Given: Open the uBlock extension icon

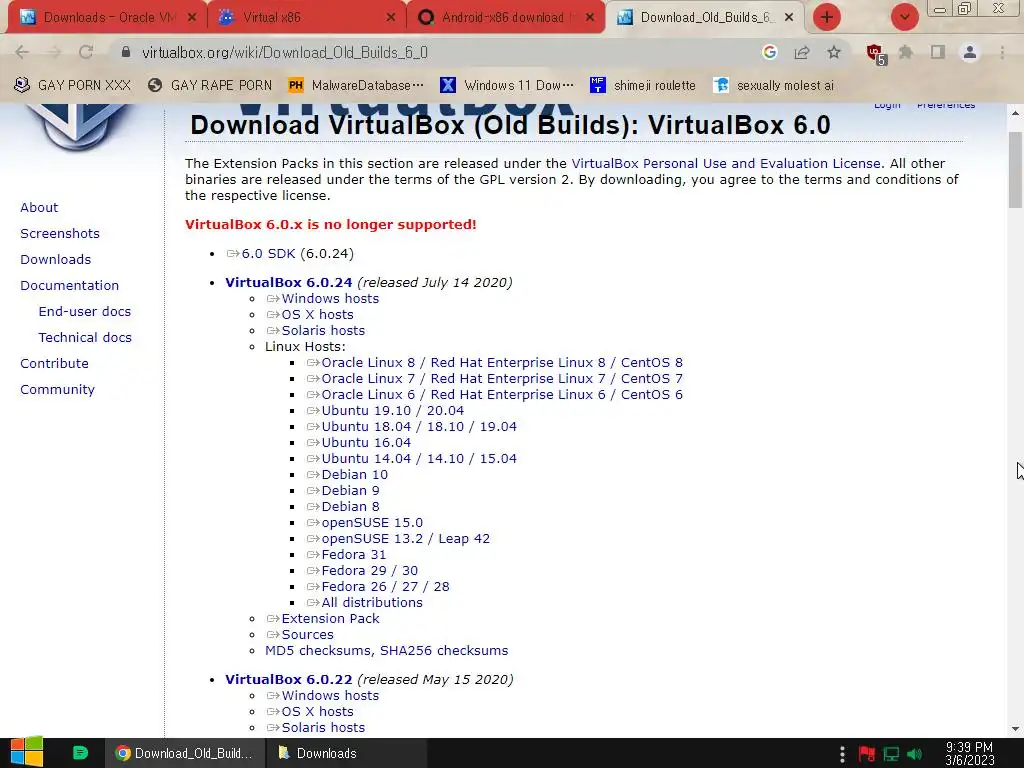Looking at the screenshot, I should pos(875,53).
